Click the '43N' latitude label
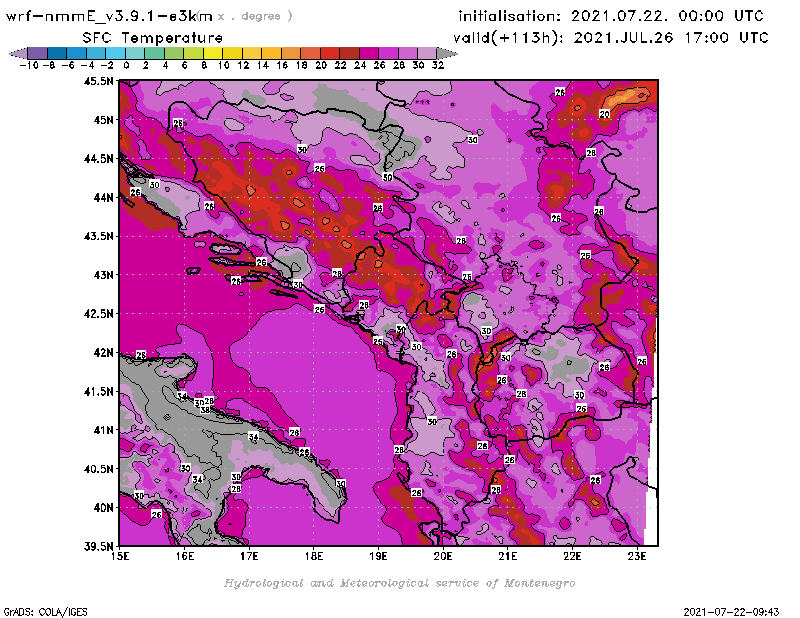 tap(103, 275)
